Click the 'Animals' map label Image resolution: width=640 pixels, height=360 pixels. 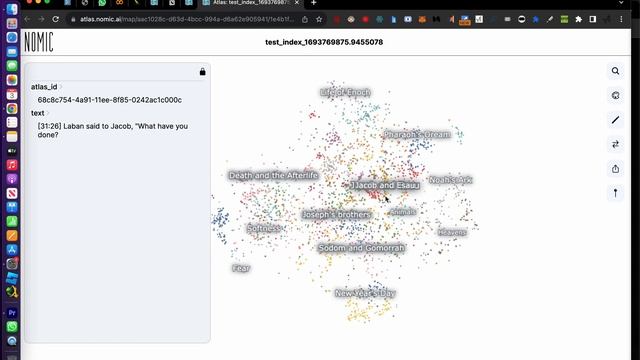coord(403,212)
